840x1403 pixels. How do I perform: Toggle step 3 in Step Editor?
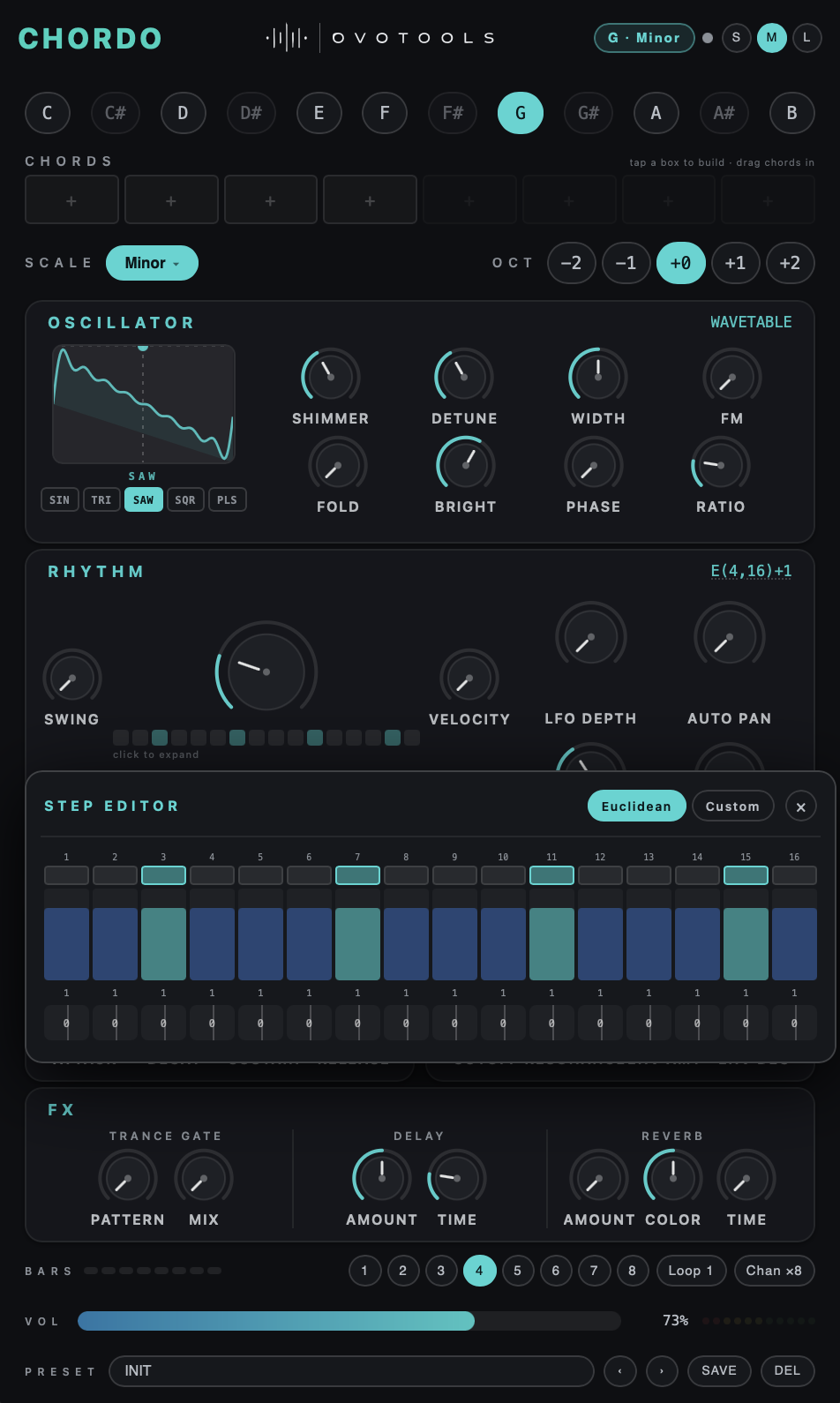(x=163, y=875)
